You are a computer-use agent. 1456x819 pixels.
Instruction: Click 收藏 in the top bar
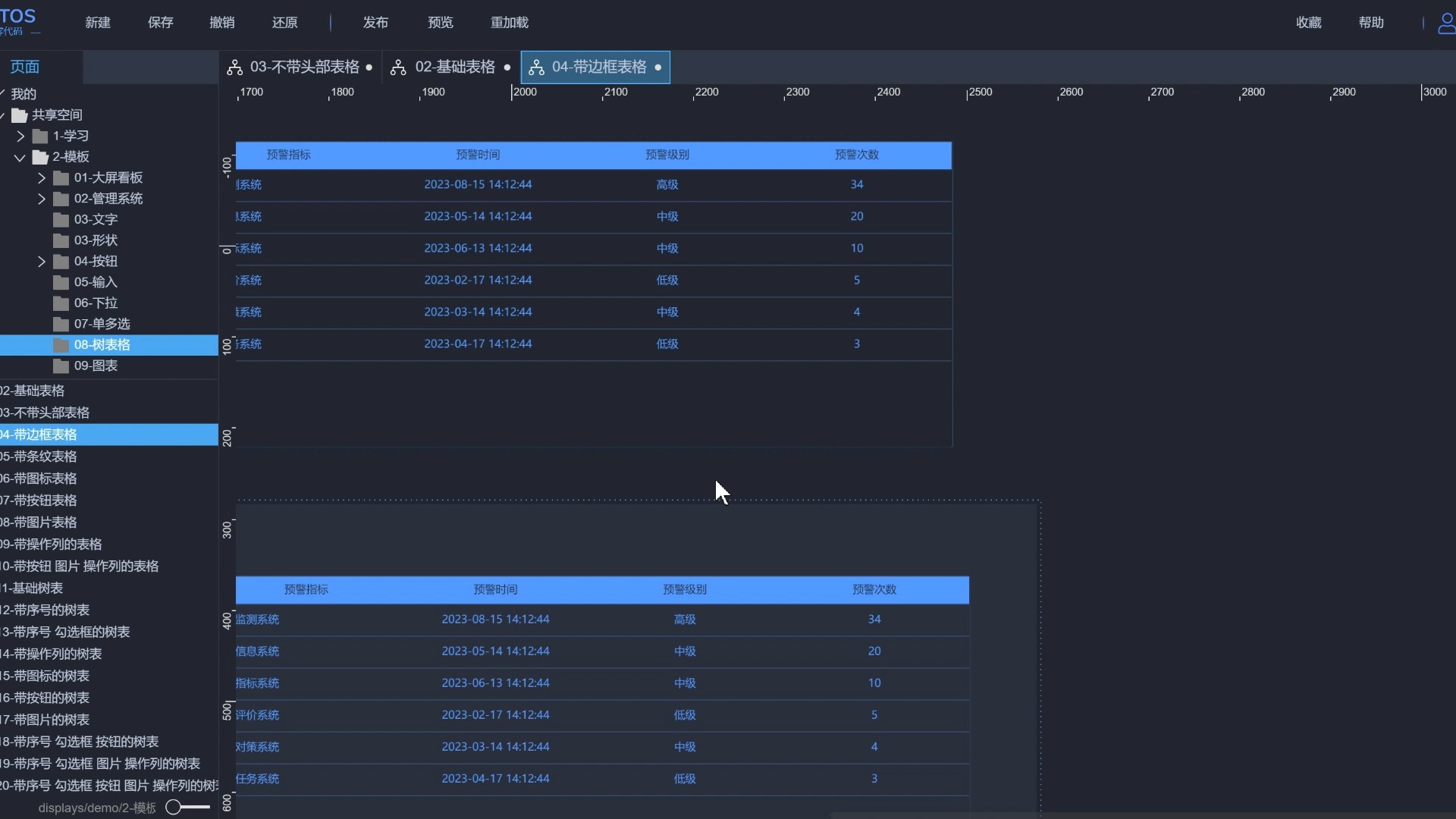[1309, 23]
